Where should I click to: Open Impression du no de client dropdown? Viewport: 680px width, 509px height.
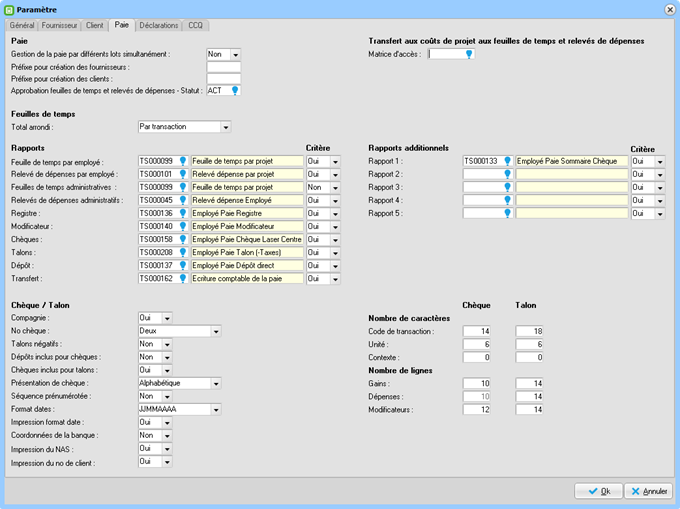167,462
